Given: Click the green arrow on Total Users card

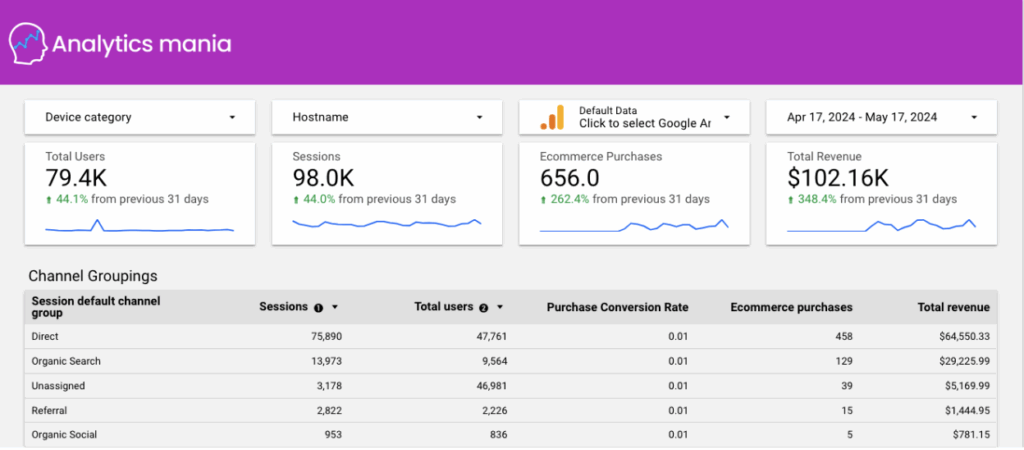Looking at the screenshot, I should pos(49,200).
